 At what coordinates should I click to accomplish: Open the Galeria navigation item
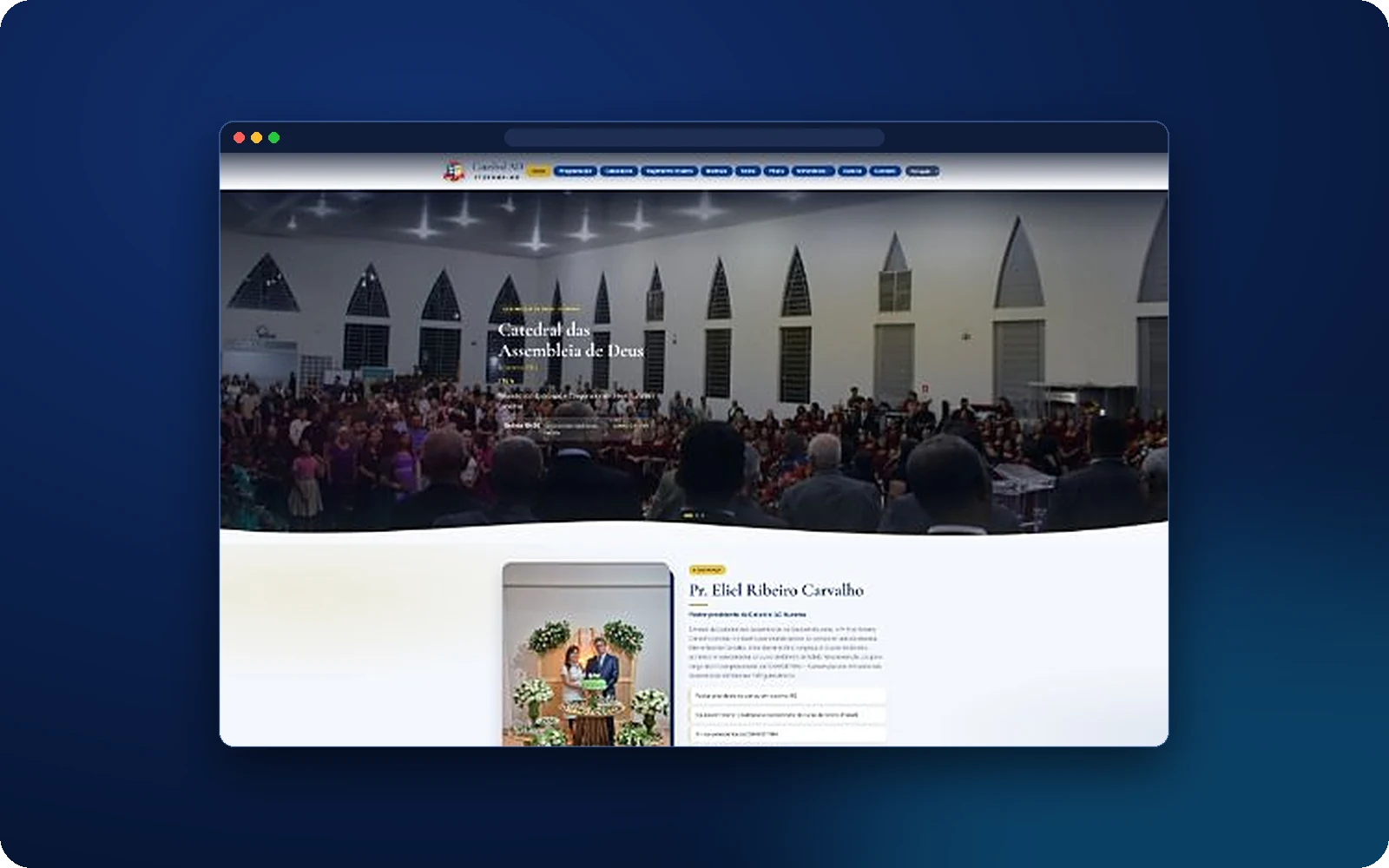[x=852, y=171]
